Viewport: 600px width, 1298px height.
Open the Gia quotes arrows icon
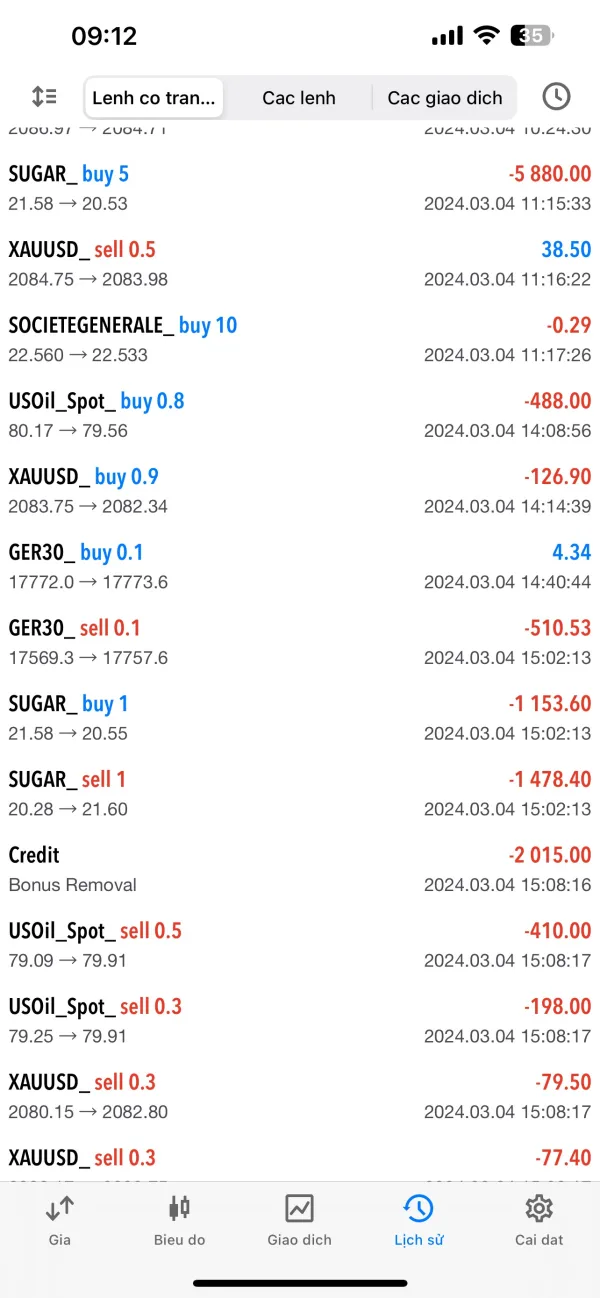pos(59,1209)
